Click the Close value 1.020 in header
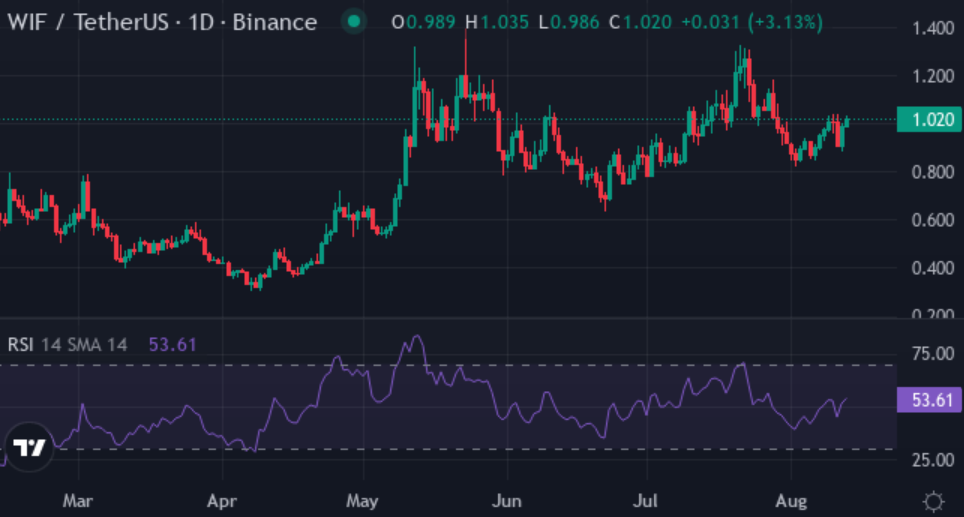Viewport: 964px width, 517px height. (647, 23)
